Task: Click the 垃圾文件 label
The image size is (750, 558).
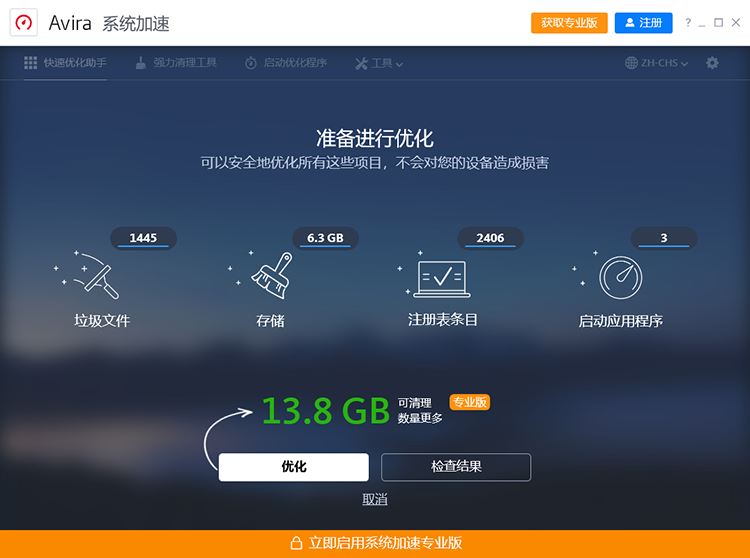Action: pos(102,320)
